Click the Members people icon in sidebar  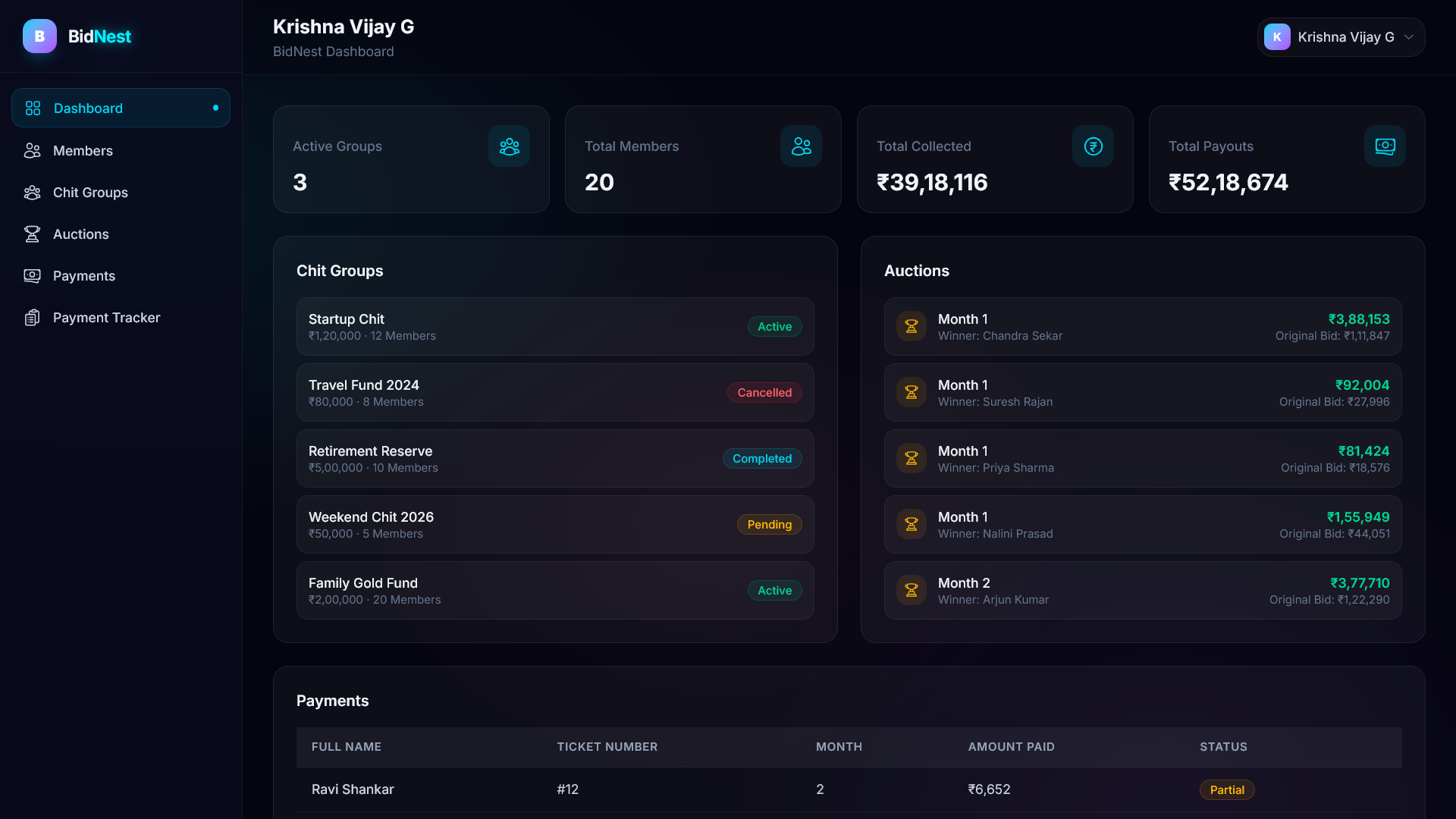pyautogui.click(x=32, y=151)
